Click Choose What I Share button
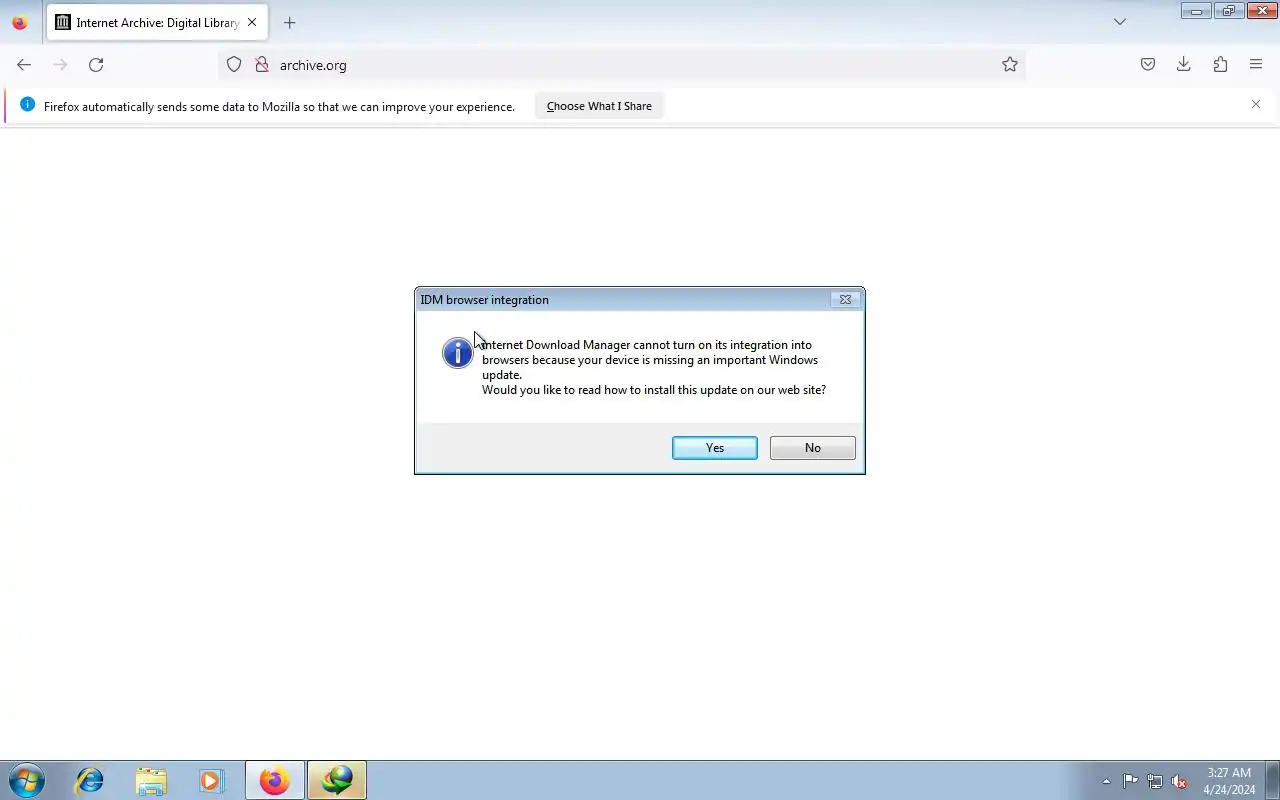This screenshot has width=1280, height=800. pyautogui.click(x=599, y=106)
